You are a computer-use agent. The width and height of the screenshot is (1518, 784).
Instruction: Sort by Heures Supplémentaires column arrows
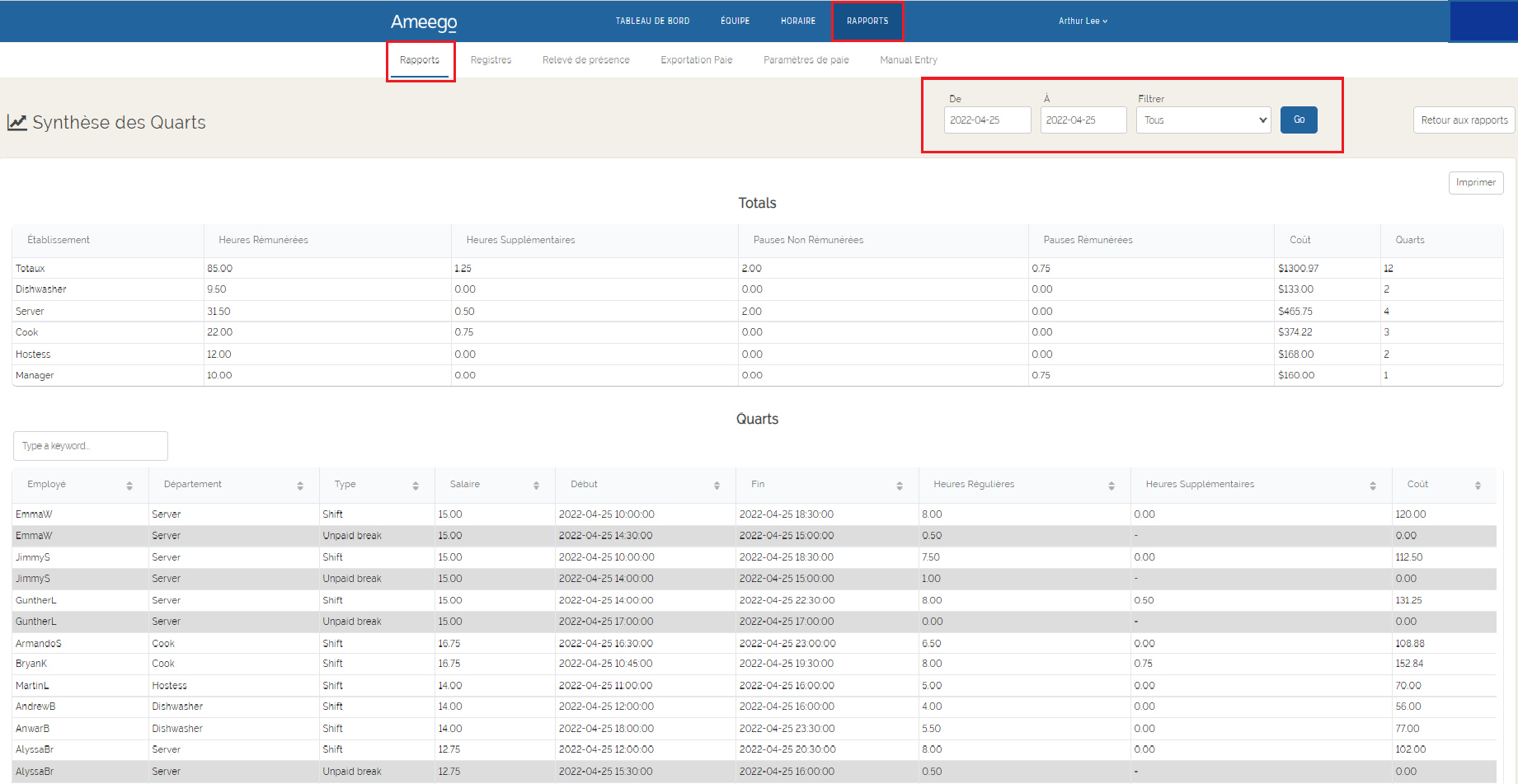coord(1373,486)
